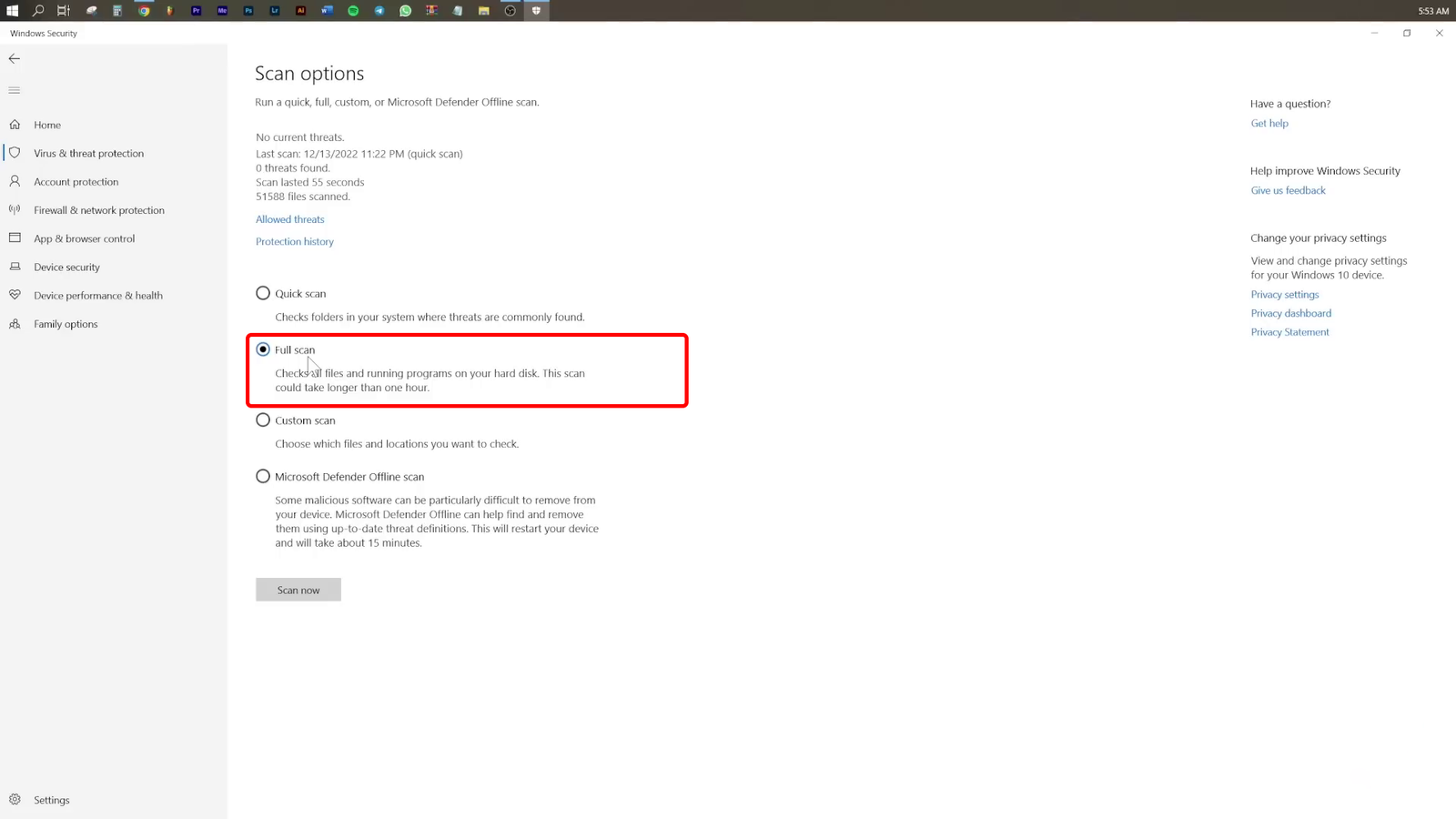
Task: Open Adobe Premiere Pro taskbar icon
Action: point(196,11)
